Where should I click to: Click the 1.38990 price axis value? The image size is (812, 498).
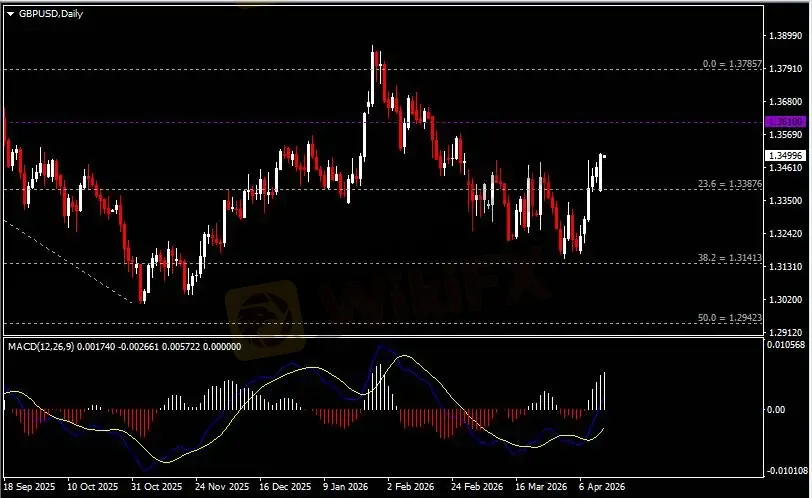785,36
